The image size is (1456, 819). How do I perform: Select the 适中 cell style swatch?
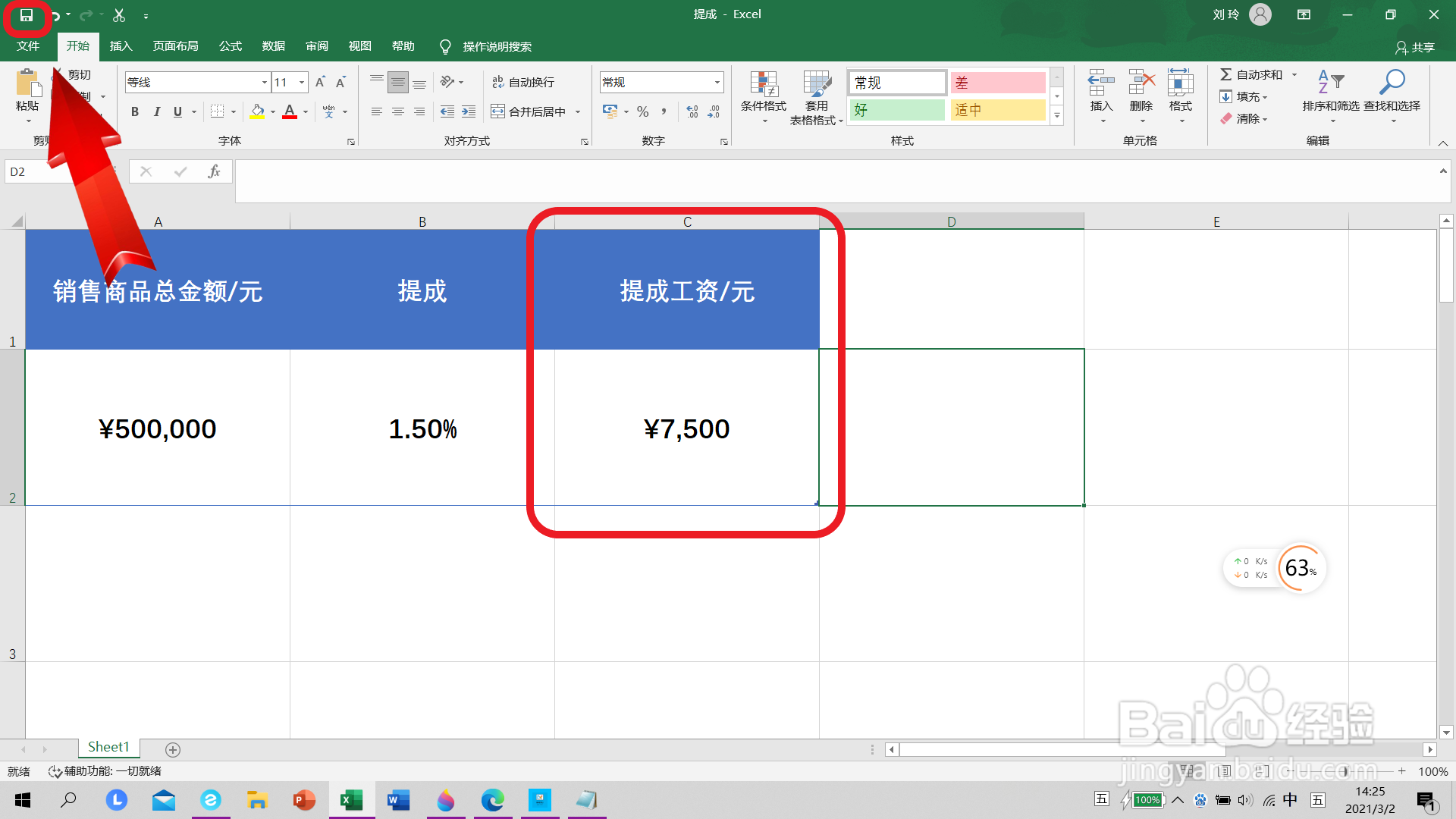pos(997,110)
